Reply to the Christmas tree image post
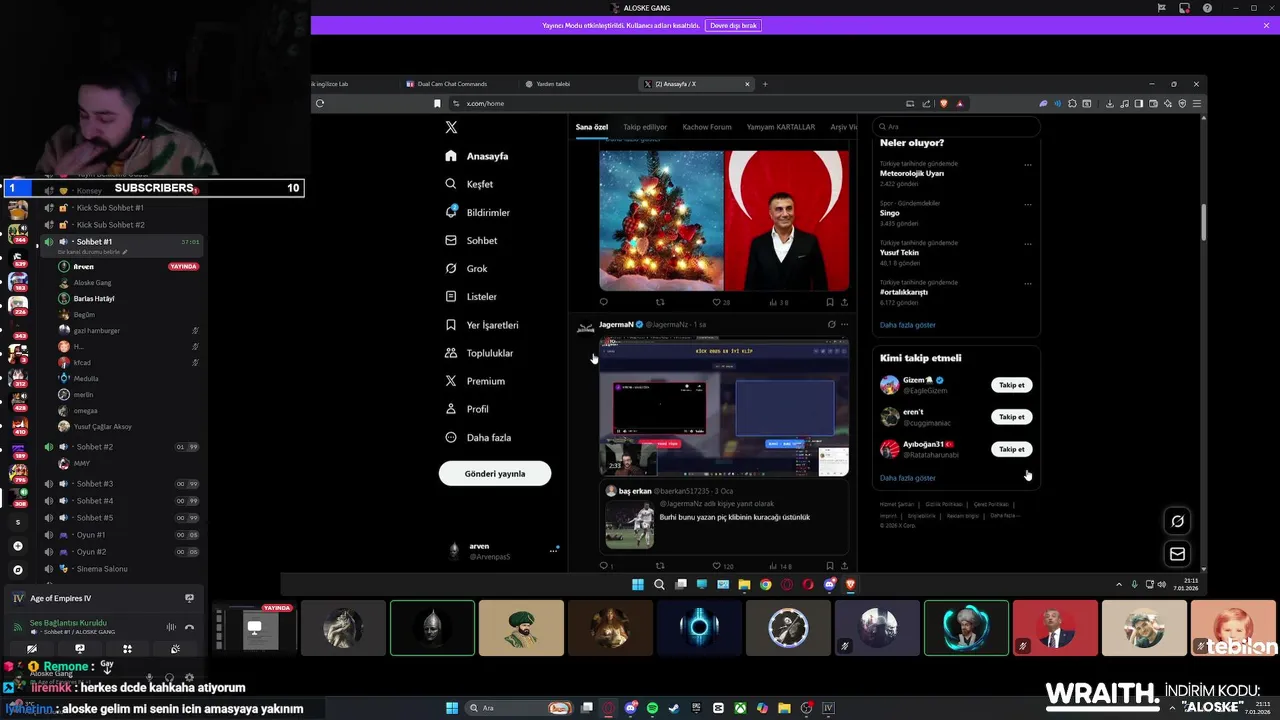Image resolution: width=1280 pixels, height=720 pixels. (x=603, y=302)
